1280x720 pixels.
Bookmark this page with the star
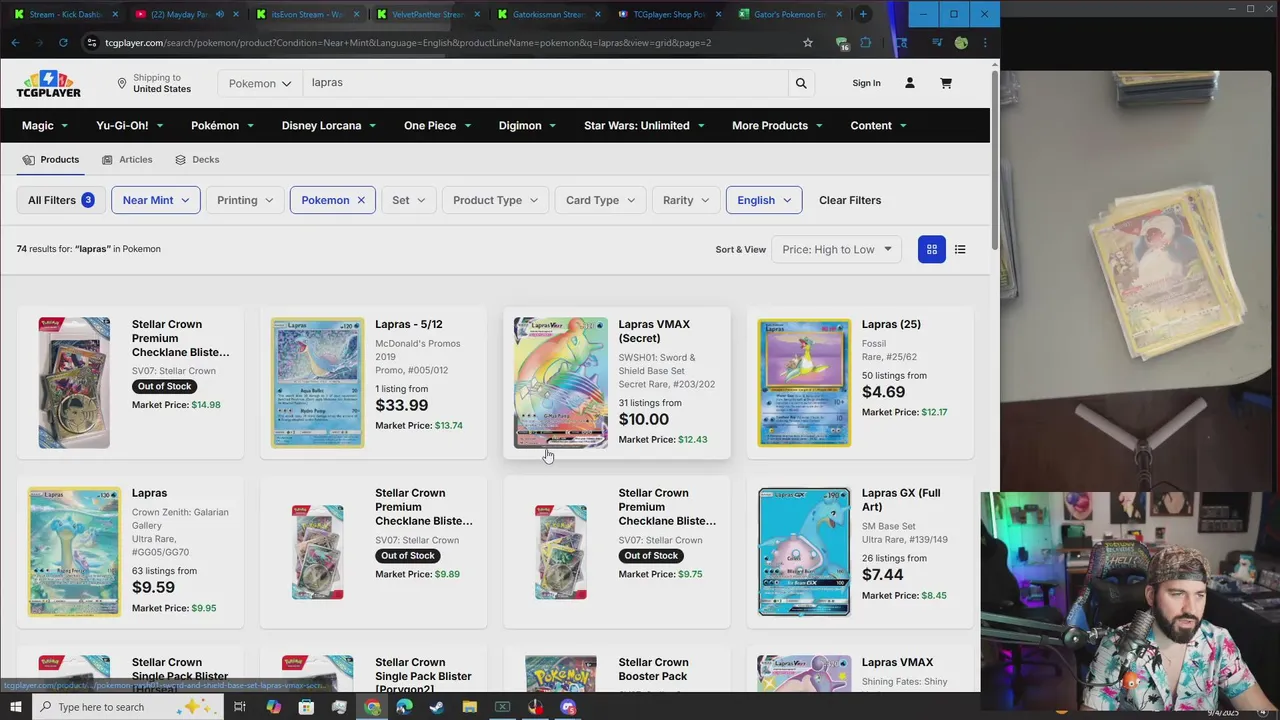808,43
